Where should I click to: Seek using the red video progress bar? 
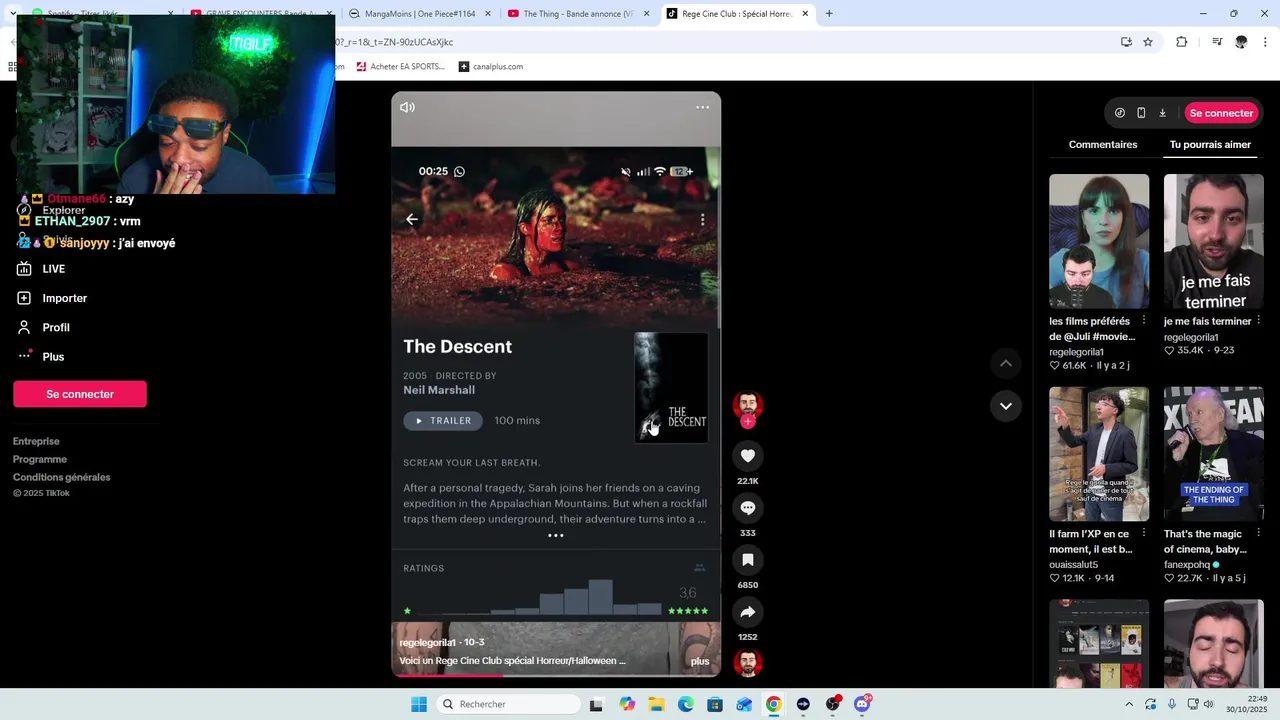[555, 675]
